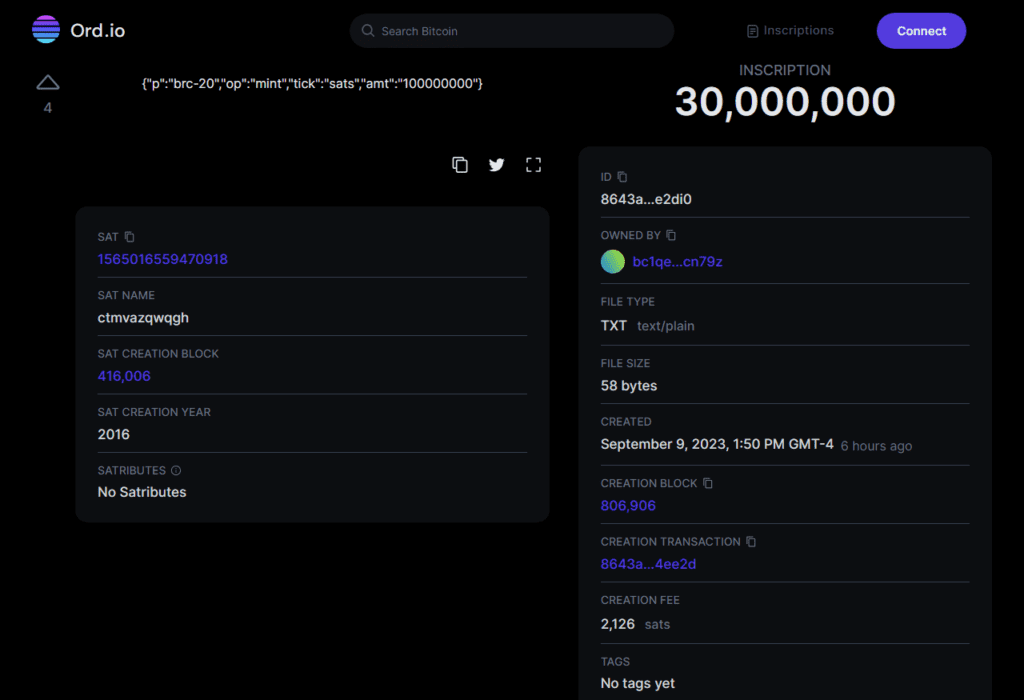Select the brc-20 mint JSON text
The width and height of the screenshot is (1024, 700).
[312, 84]
